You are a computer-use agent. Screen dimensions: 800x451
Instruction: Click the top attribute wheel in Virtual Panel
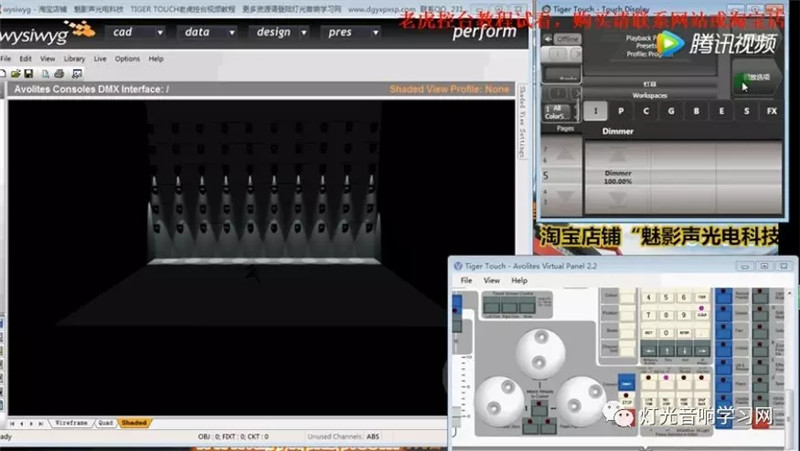coord(540,353)
